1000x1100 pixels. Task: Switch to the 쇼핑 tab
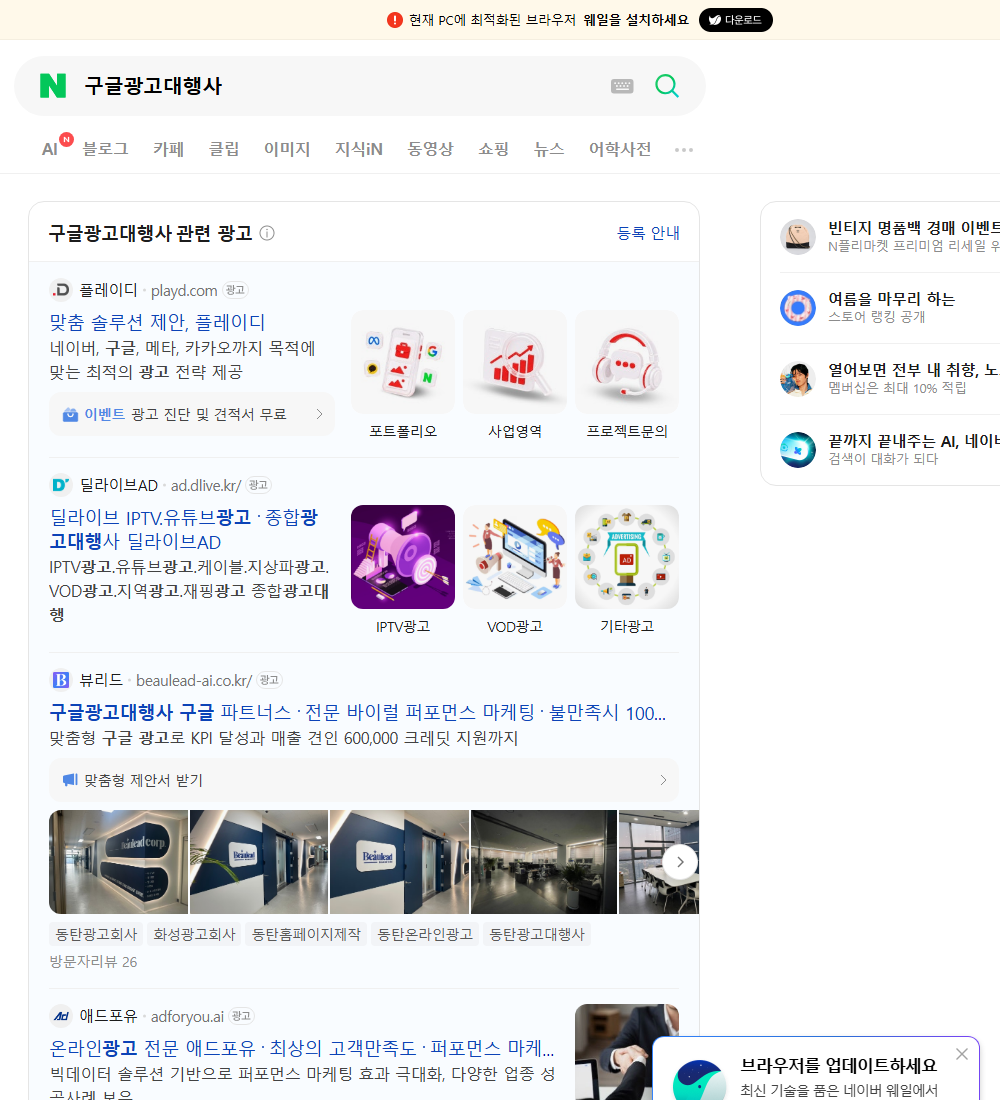pos(493,149)
